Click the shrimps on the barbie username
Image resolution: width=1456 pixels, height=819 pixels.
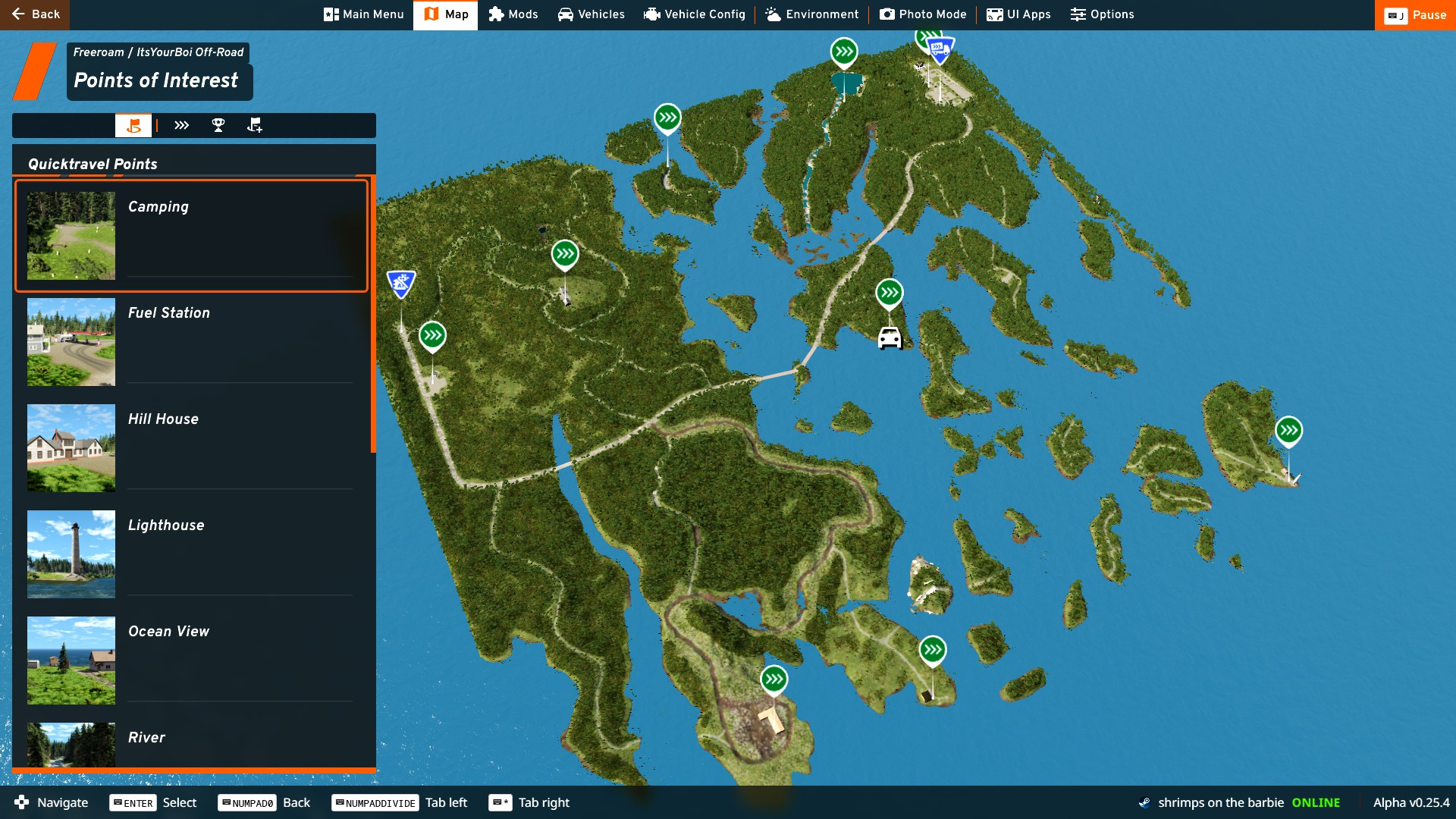(1221, 803)
